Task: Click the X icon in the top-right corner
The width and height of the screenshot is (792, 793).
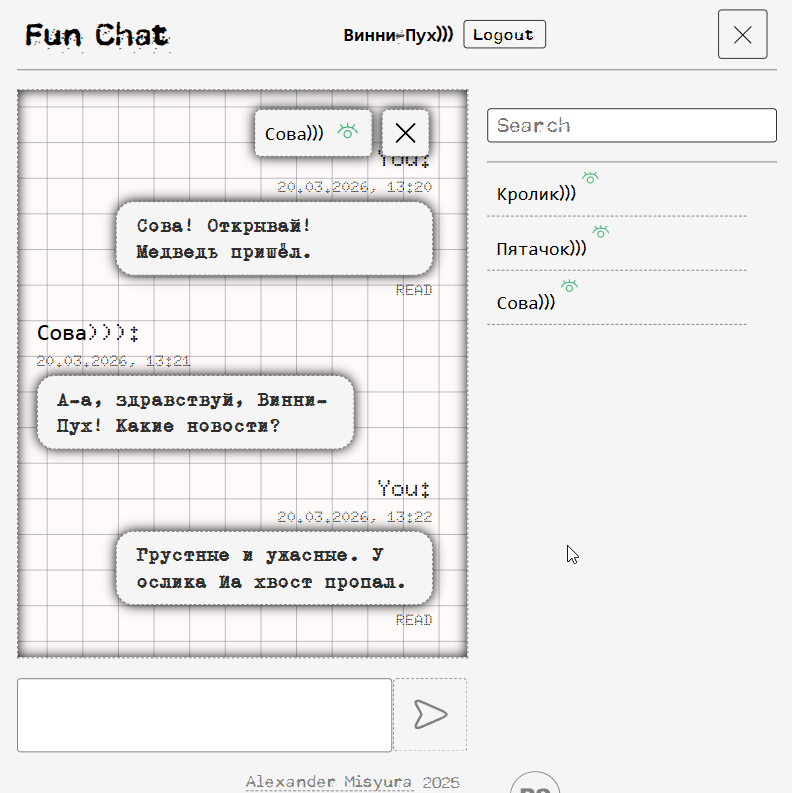Action: click(x=742, y=35)
